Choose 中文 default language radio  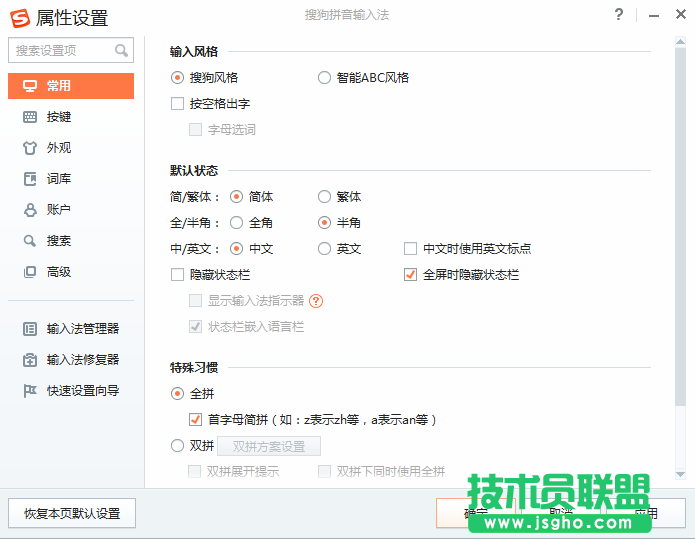[x=236, y=249]
